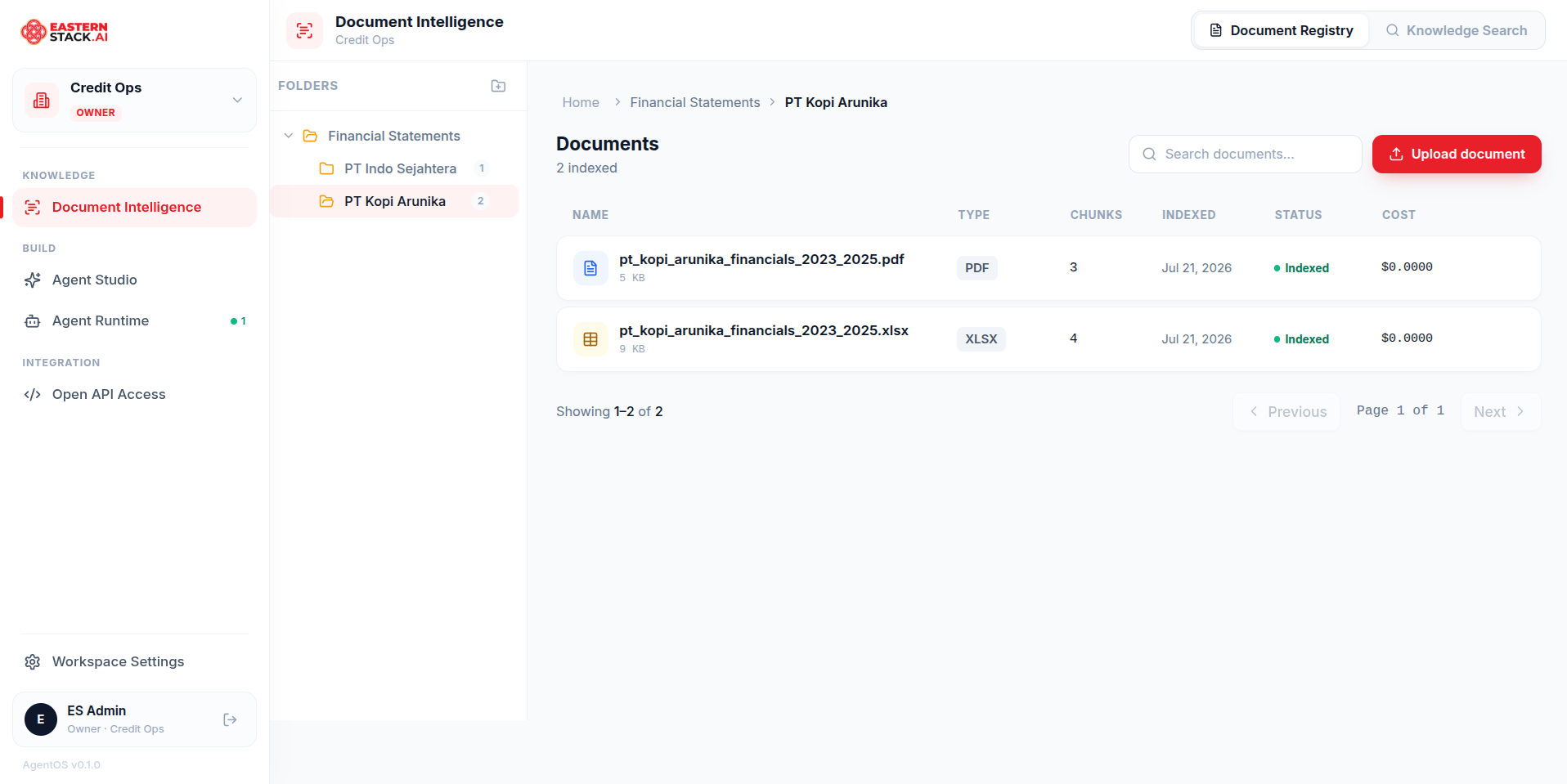This screenshot has height=784, width=1567.
Task: Sort by the CHUNKS column header
Action: coord(1096,215)
